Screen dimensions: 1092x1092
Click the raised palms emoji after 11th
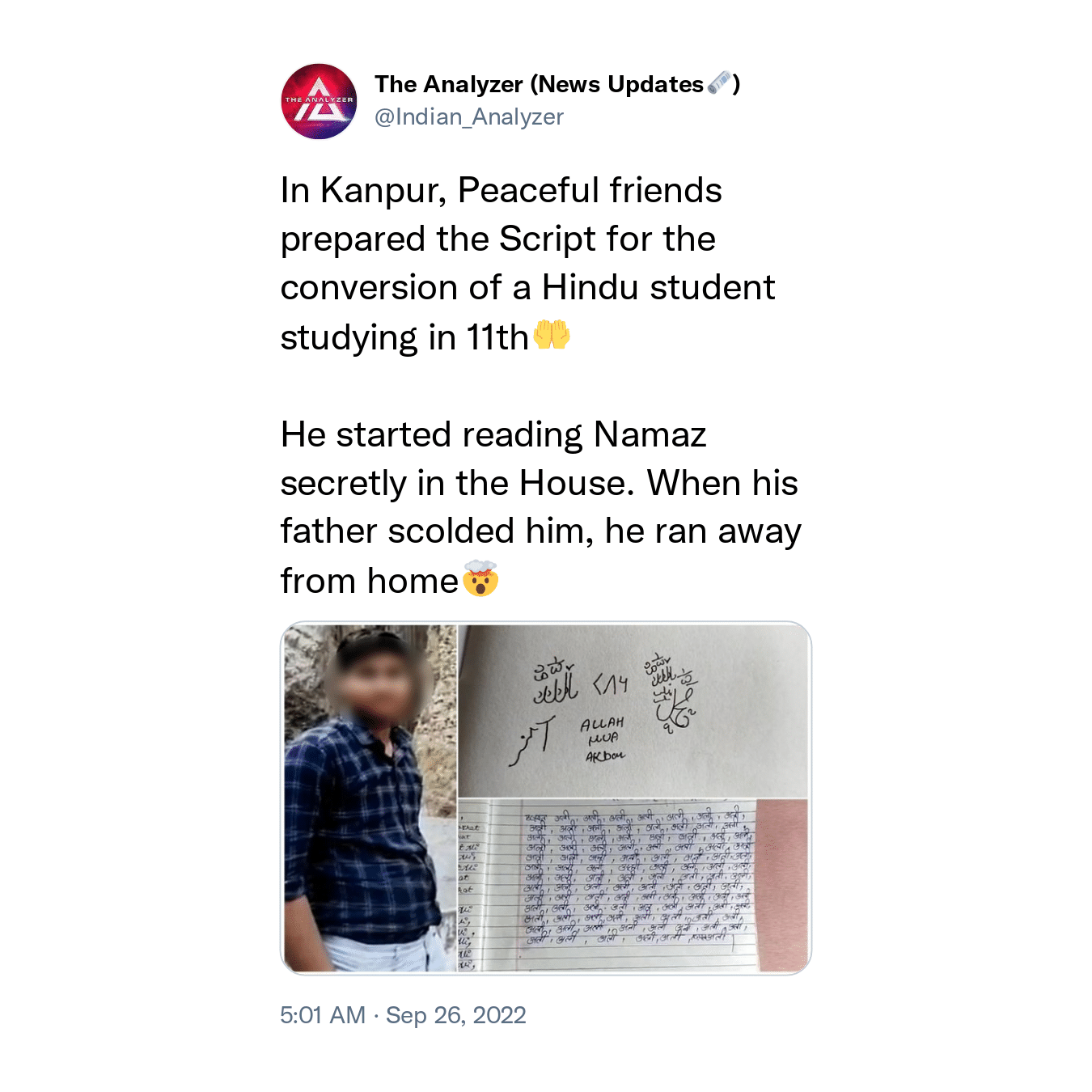[x=552, y=335]
